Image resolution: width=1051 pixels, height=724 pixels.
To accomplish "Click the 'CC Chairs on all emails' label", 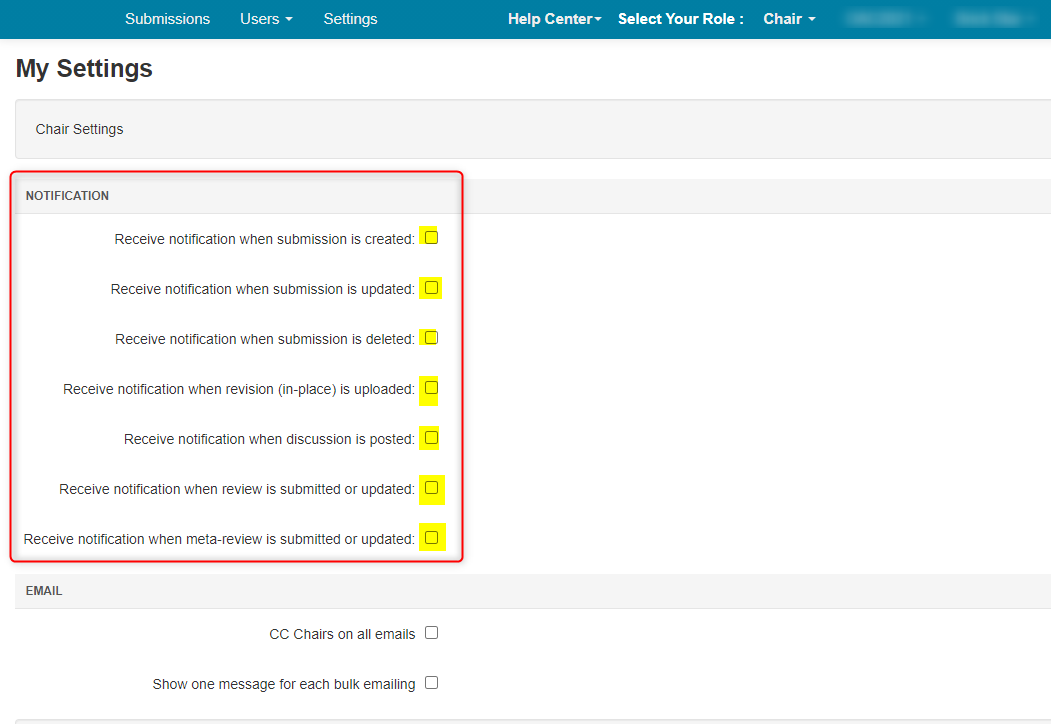I will 342,634.
